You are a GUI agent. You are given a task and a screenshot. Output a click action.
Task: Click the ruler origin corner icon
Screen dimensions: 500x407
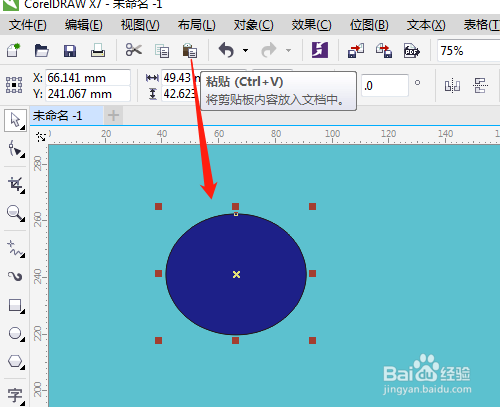41,136
